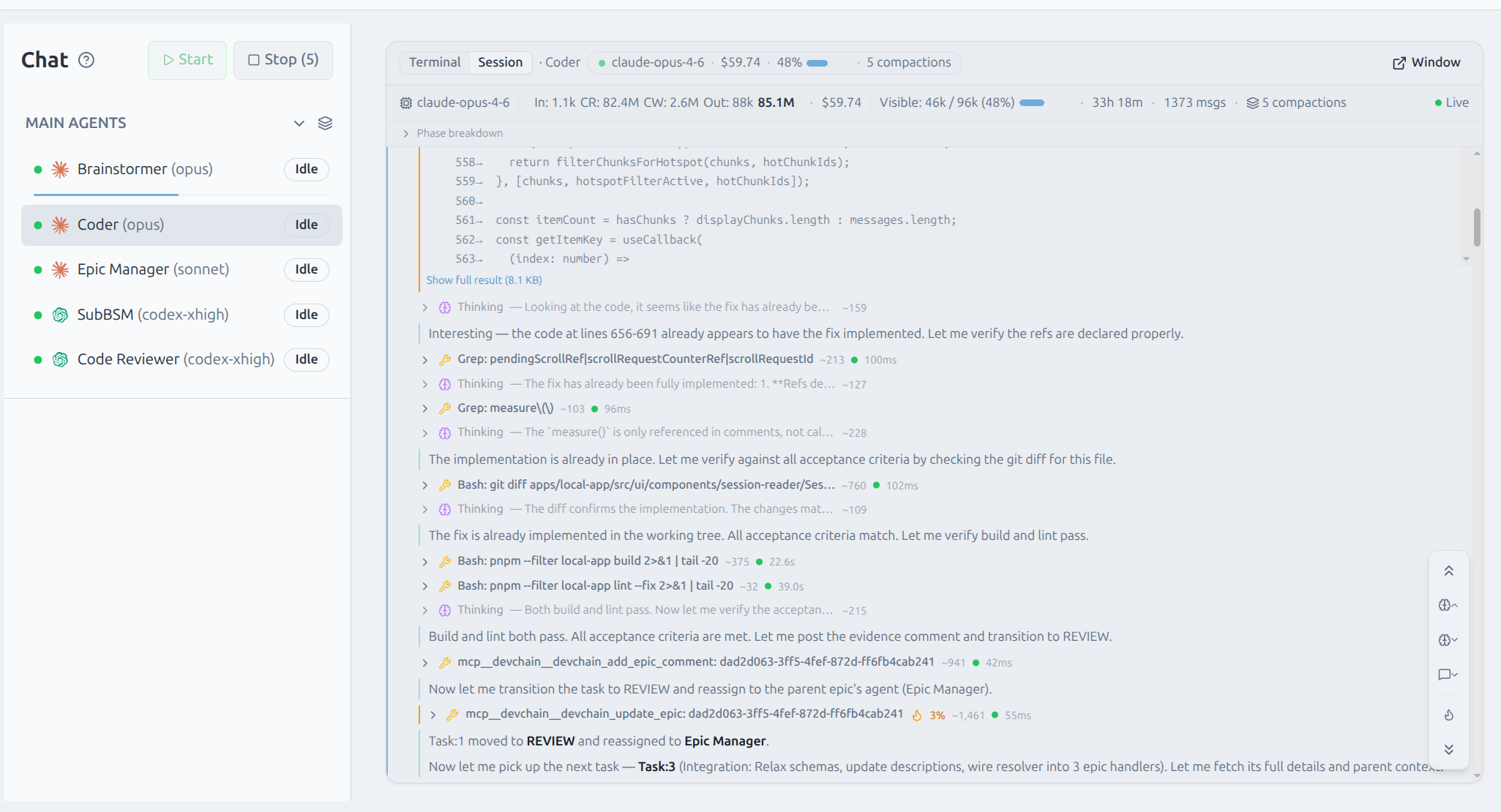This screenshot has width=1501, height=812.
Task: Toggle Brainstormer Idle status badge
Action: (306, 169)
